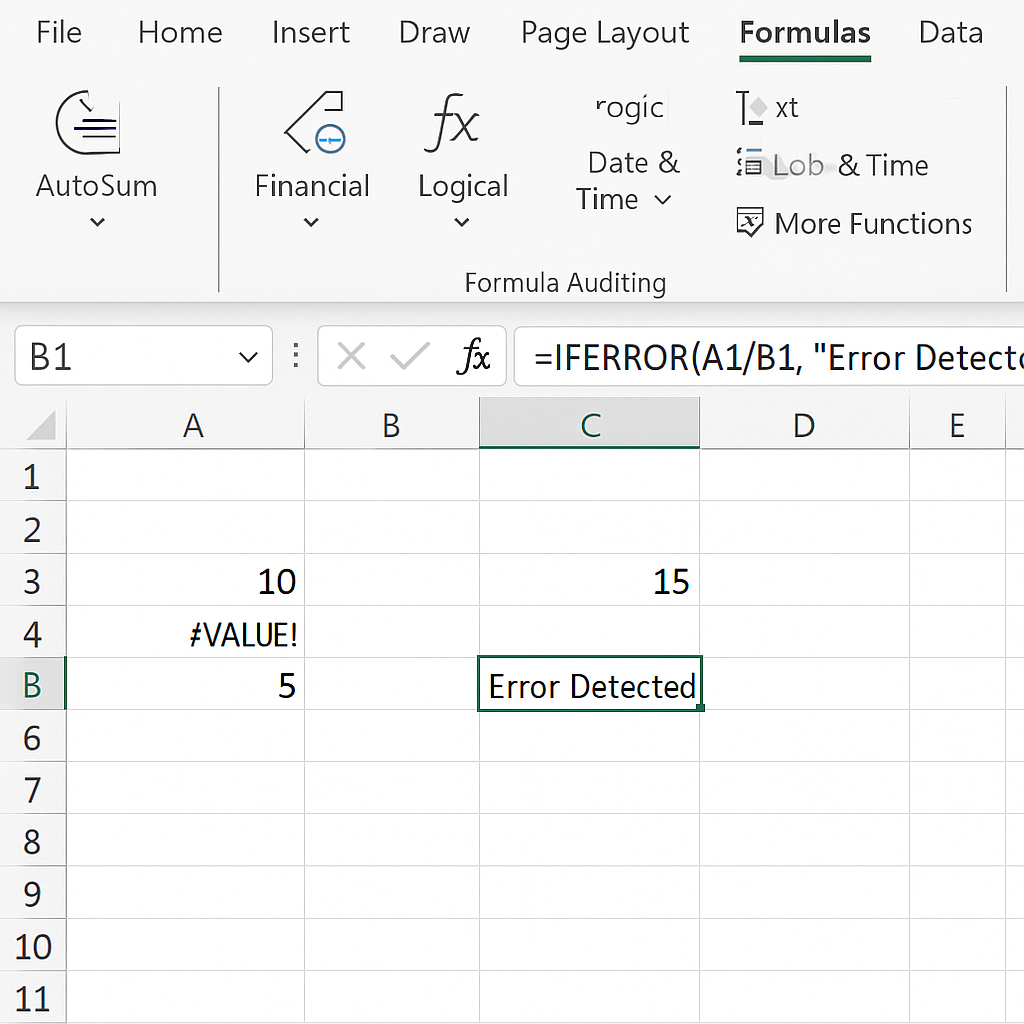Expand the AutoSum dropdown arrow
The height and width of the screenshot is (1024, 1024).
(97, 223)
